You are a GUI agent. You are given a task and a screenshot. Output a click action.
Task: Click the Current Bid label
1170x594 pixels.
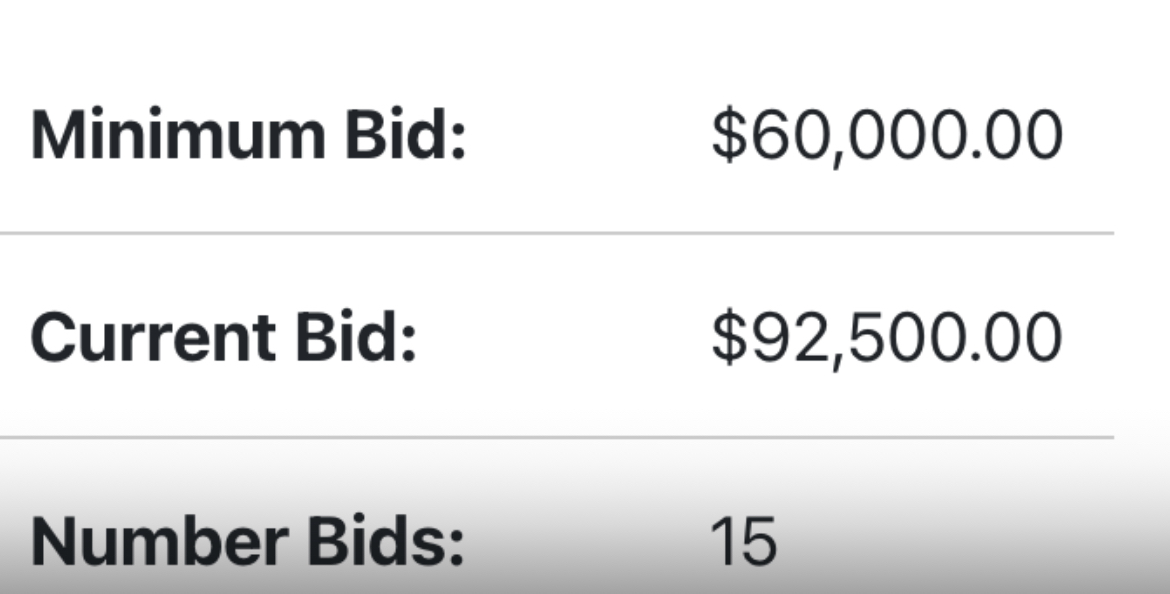point(223,338)
